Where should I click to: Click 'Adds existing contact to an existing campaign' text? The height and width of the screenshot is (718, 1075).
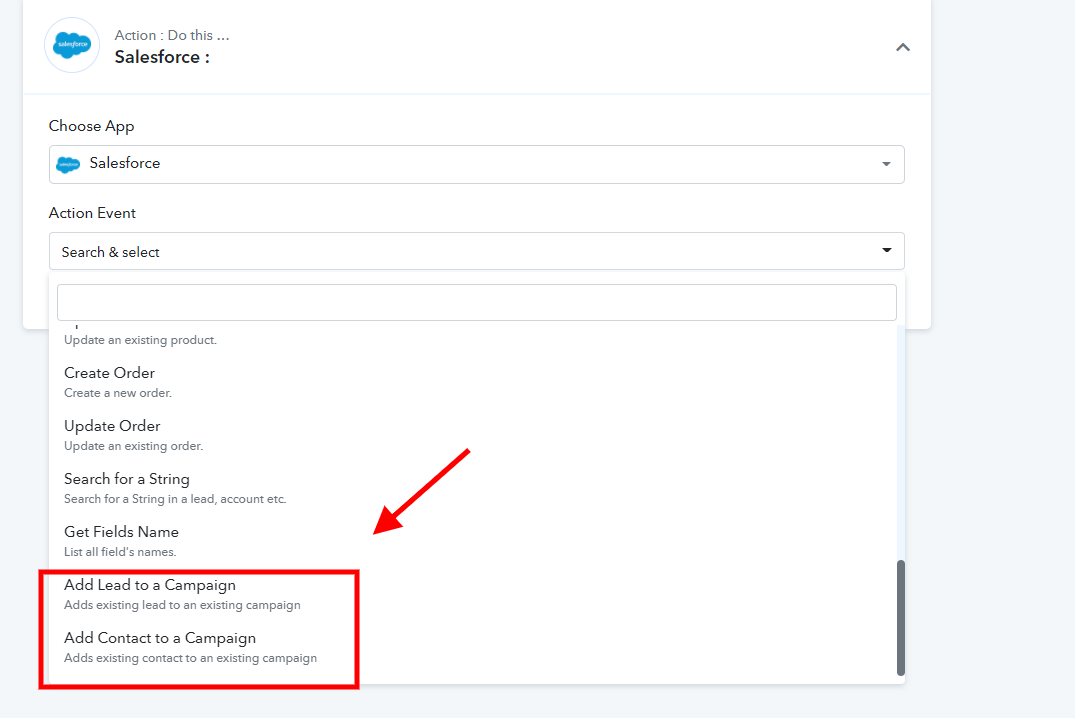coord(191,658)
